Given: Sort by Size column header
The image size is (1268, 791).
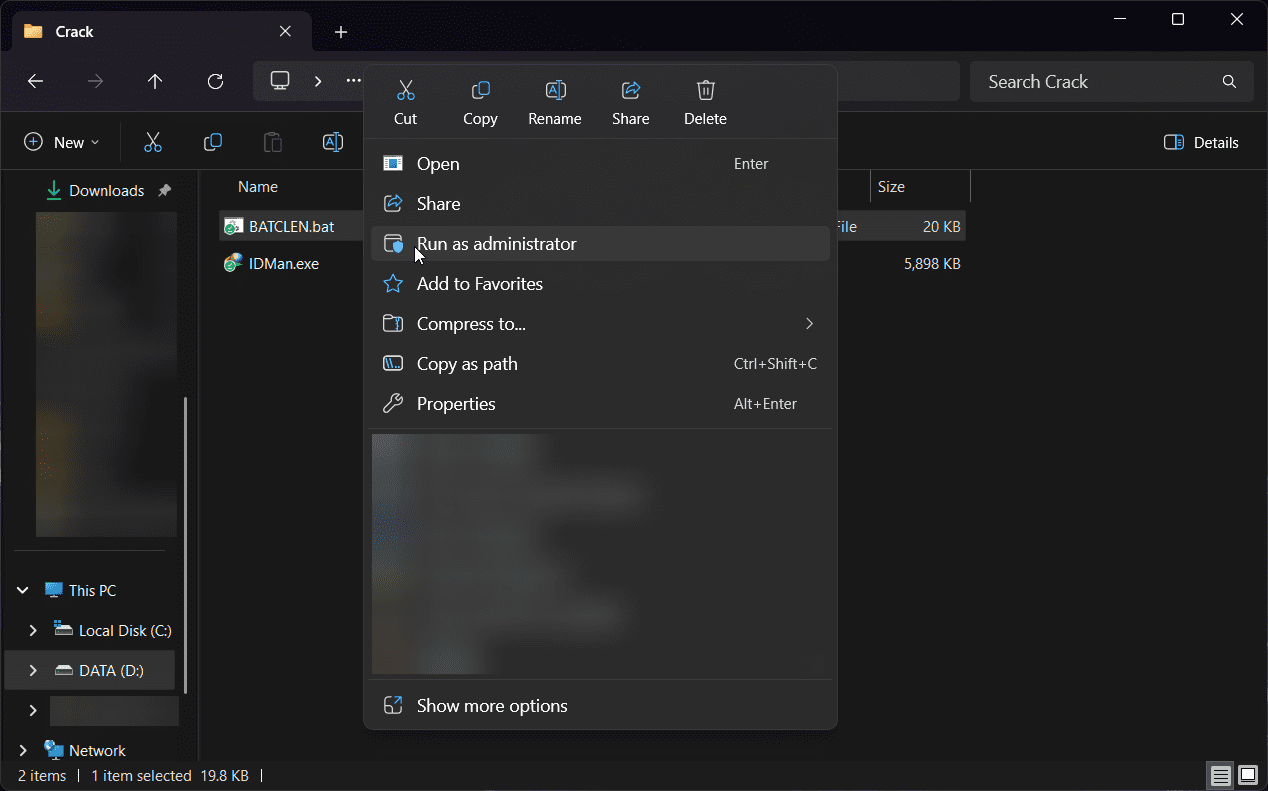Looking at the screenshot, I should point(891,187).
